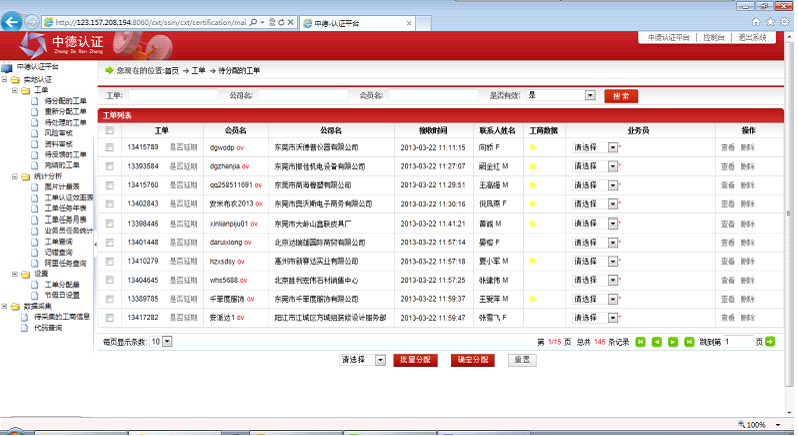Select all rows via header checkbox
Screen dimensions: 798x436
click(x=110, y=131)
